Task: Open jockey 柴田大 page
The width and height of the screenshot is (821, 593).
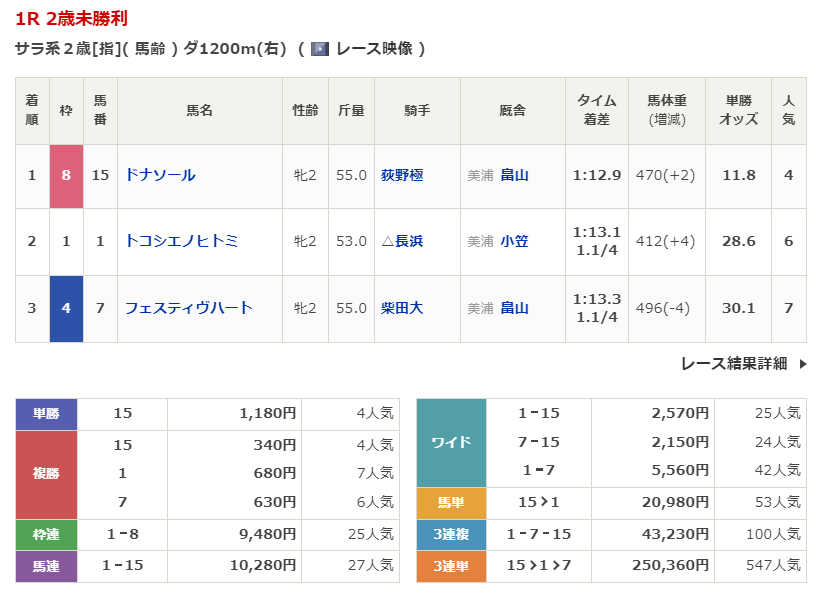Action: [x=402, y=308]
